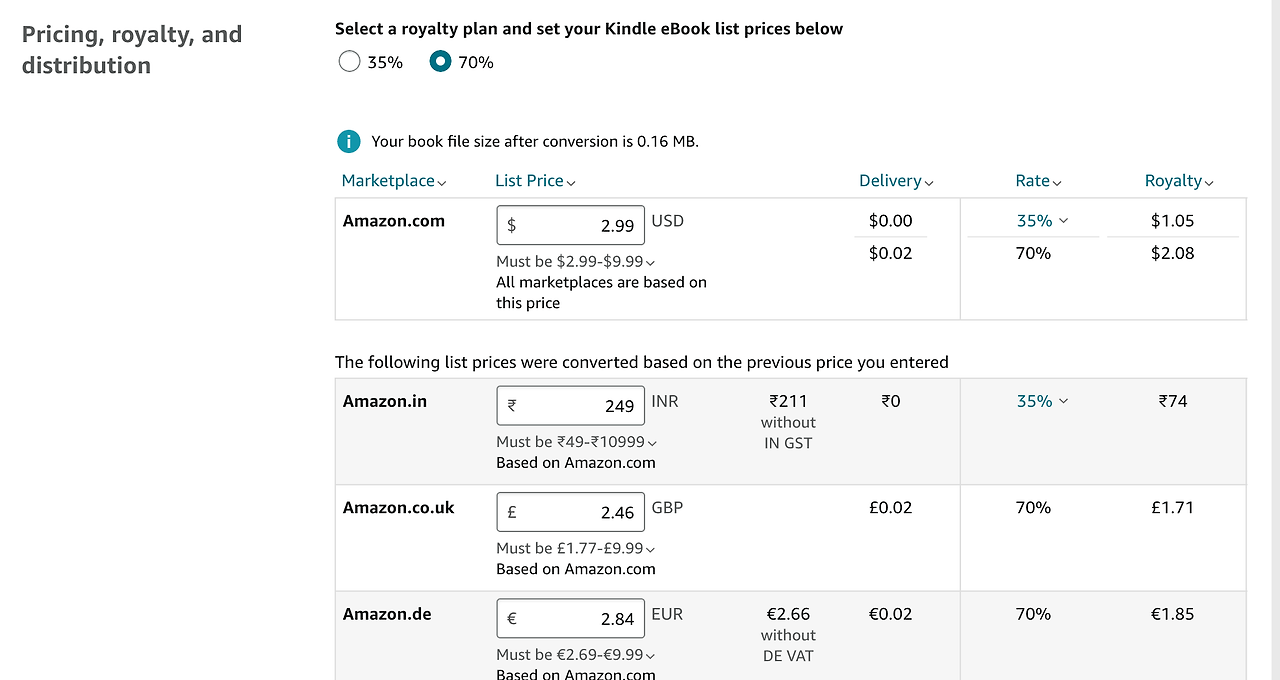Select the 70% royalty plan
Viewport: 1280px width, 680px height.
click(x=440, y=62)
